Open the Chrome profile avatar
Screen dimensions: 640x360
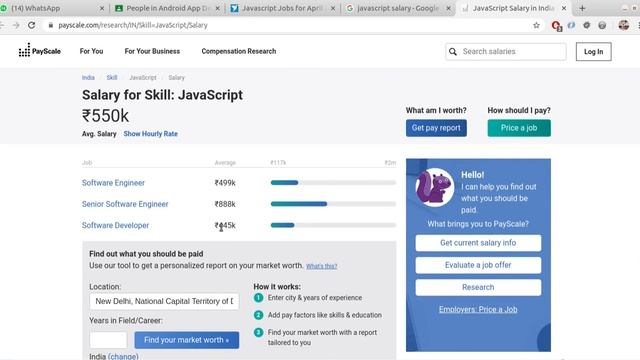click(x=623, y=25)
